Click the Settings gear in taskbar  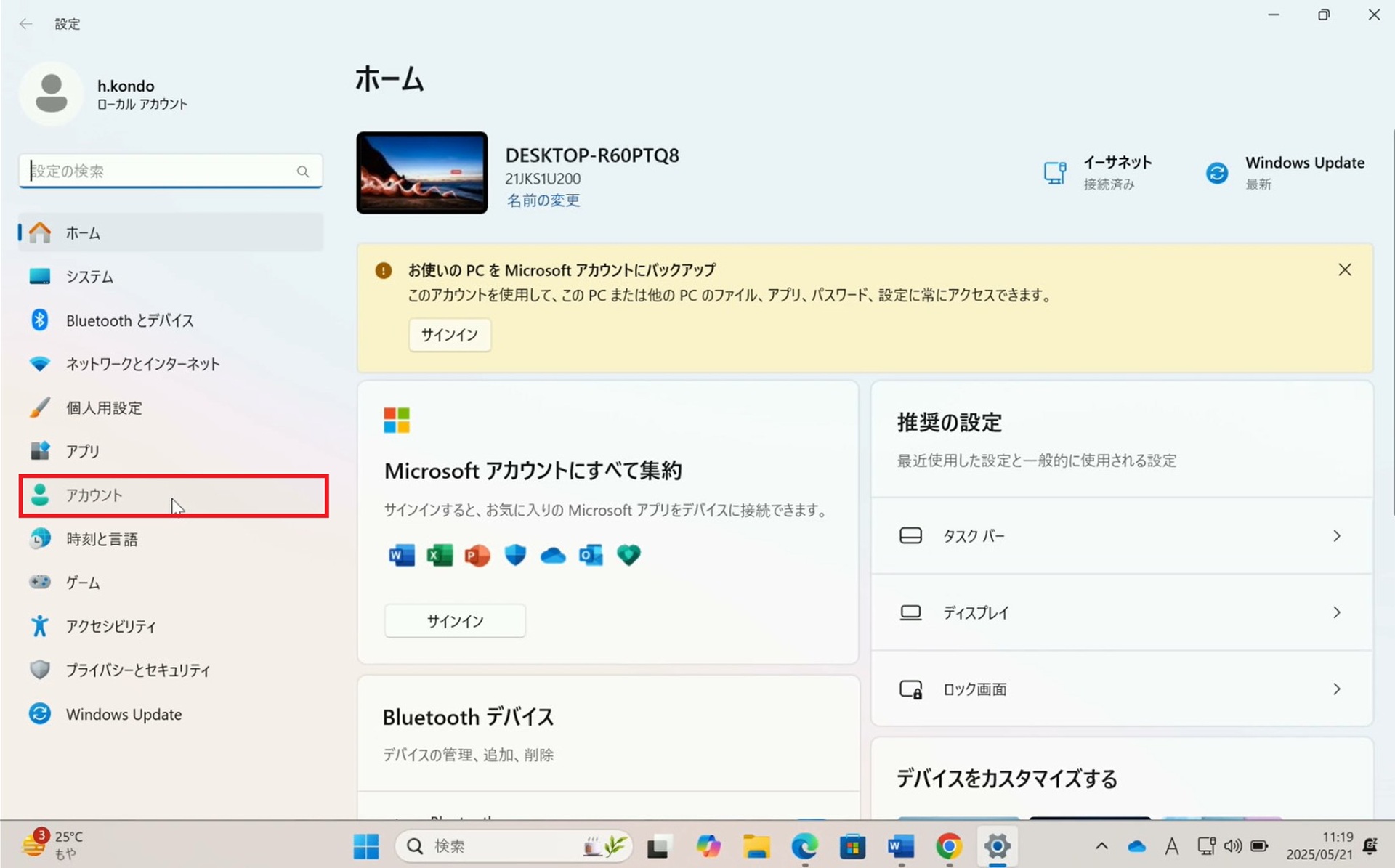998,846
